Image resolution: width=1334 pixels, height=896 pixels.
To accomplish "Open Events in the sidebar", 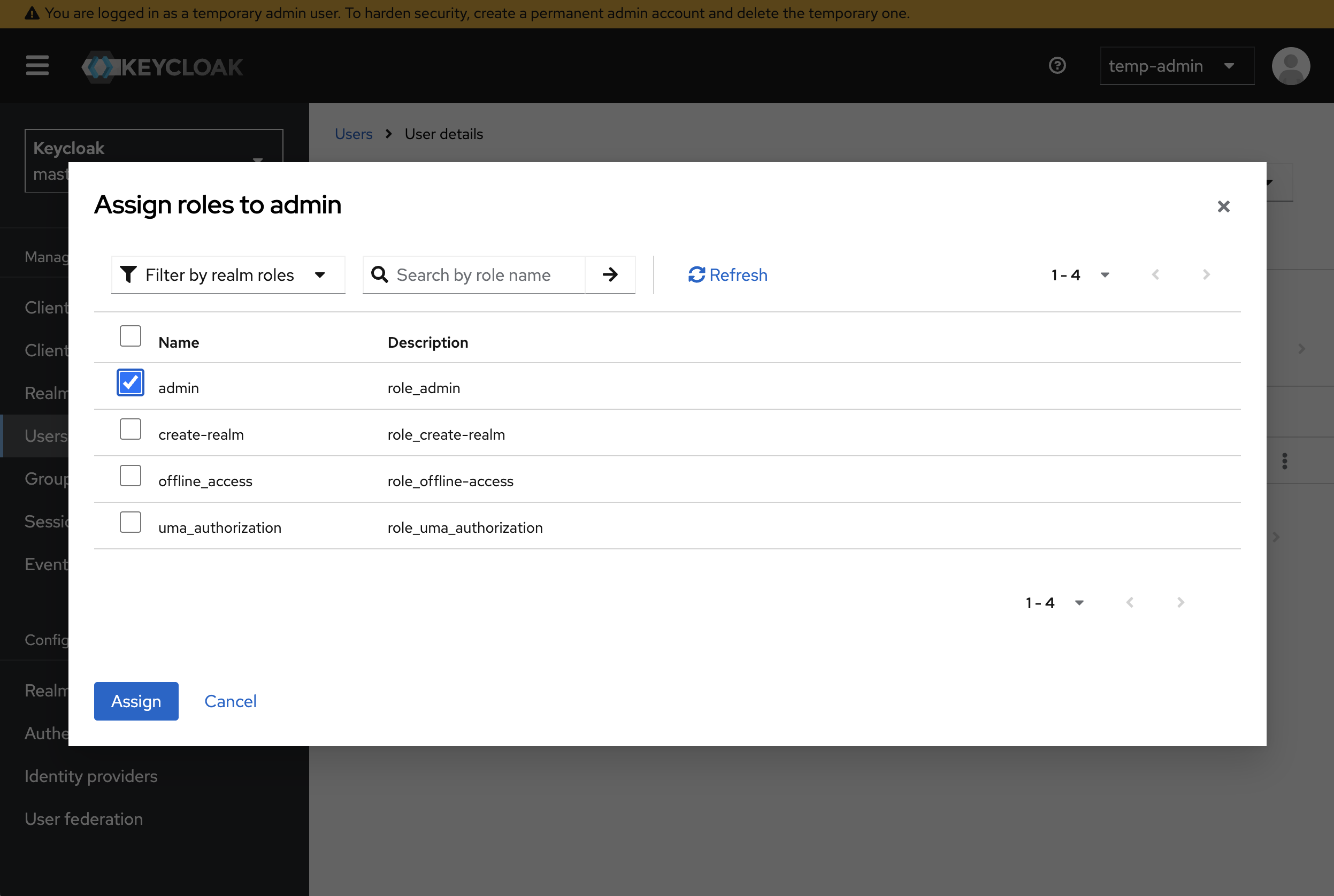I will click(45, 564).
